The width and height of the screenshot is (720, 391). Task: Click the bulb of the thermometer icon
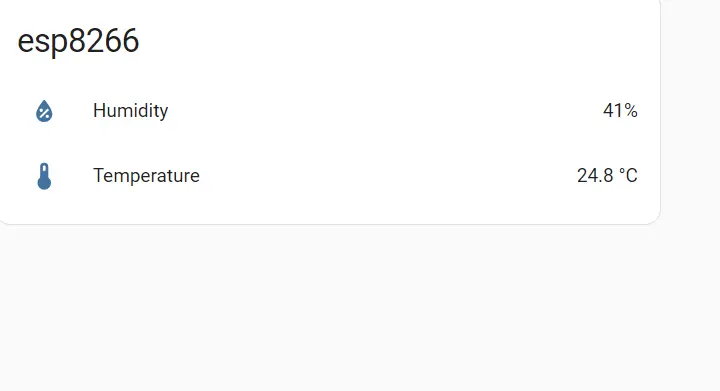click(x=44, y=183)
